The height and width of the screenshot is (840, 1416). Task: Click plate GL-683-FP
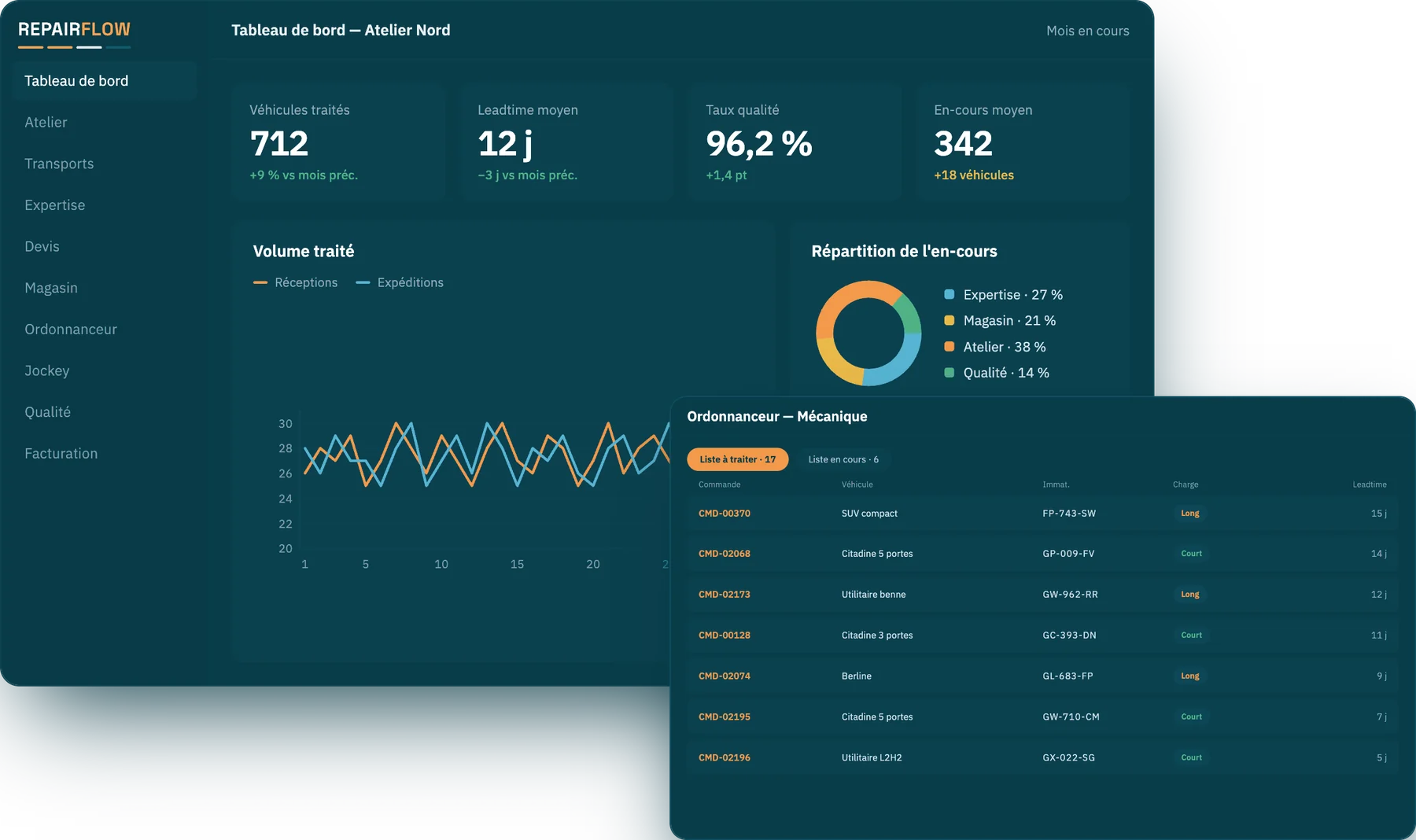[x=1068, y=676]
